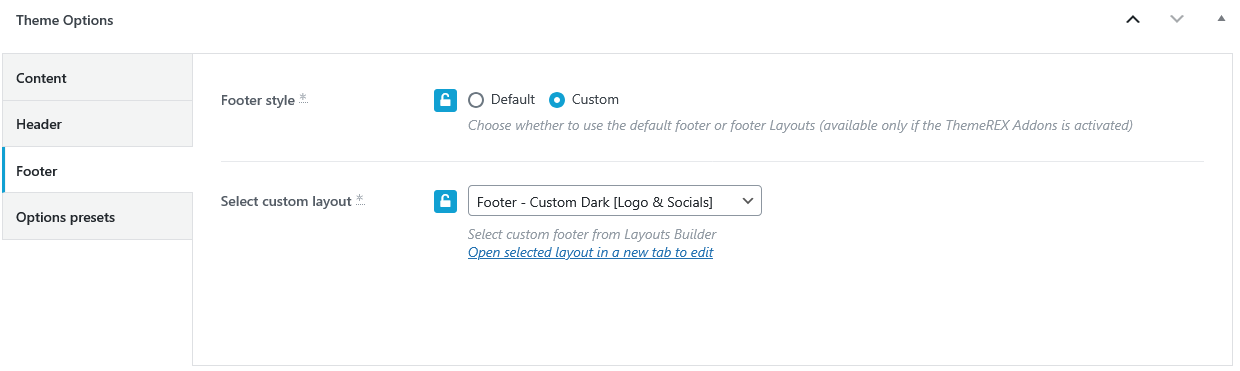
Task: Click the asterisk marker after Footer style
Action: pos(303,98)
